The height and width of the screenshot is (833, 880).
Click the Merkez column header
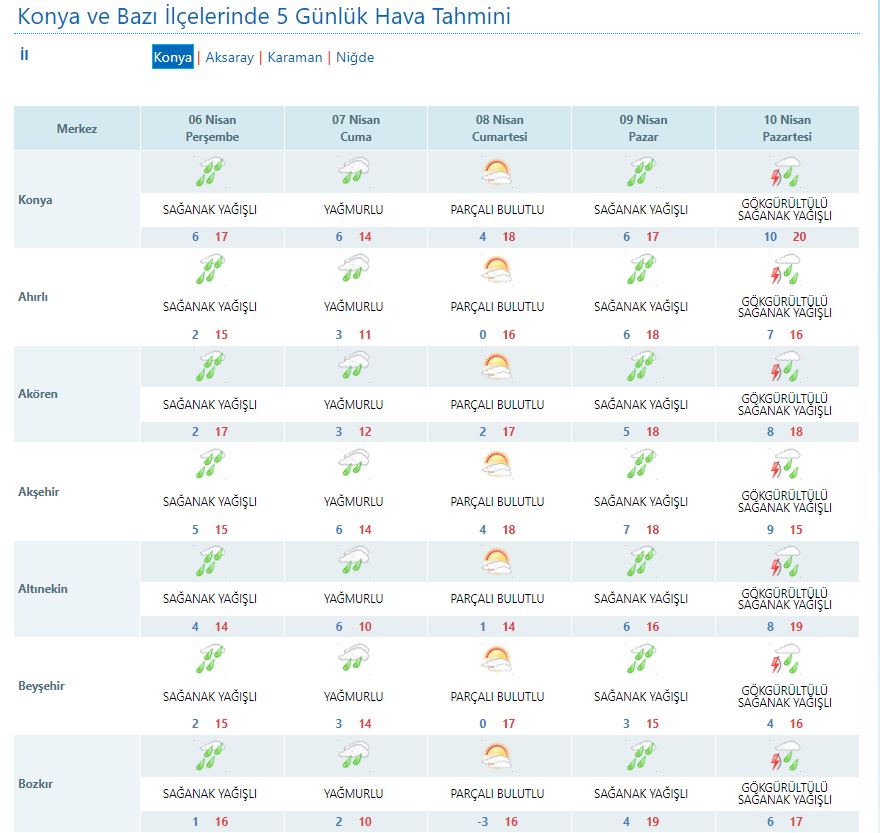[x=77, y=129]
